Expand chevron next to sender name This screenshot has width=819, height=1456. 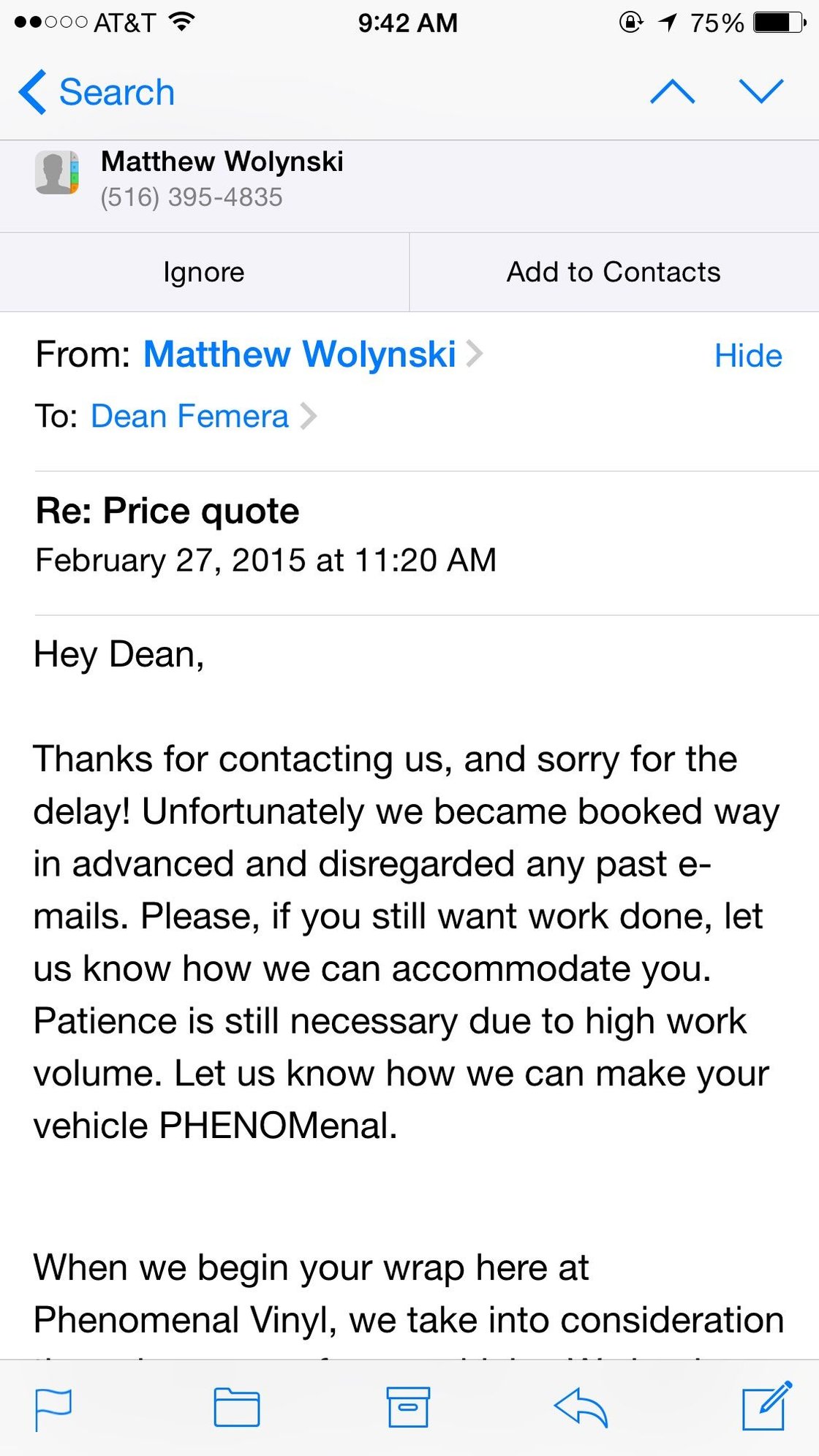(475, 354)
